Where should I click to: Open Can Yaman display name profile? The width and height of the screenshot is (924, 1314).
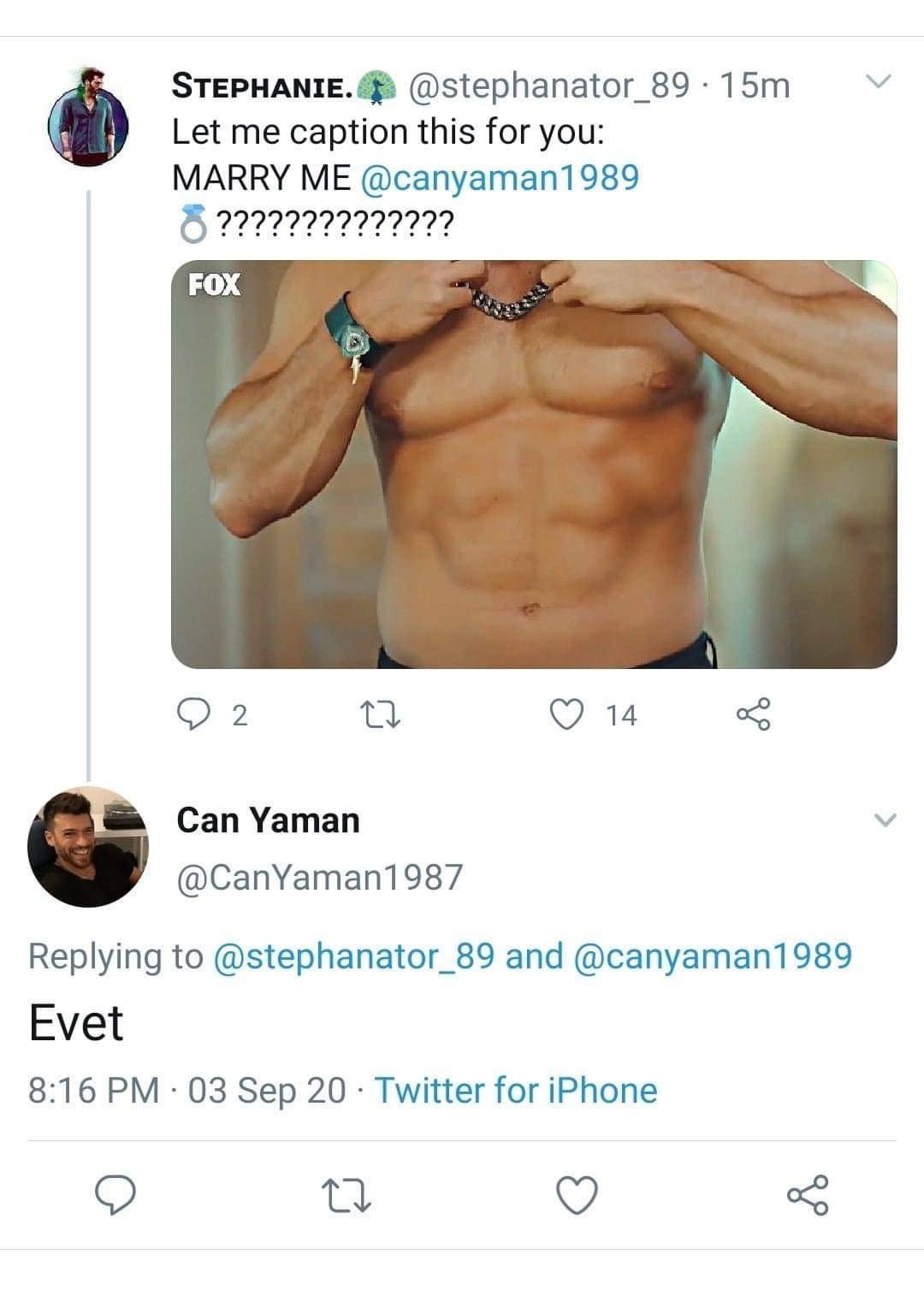click(x=268, y=820)
